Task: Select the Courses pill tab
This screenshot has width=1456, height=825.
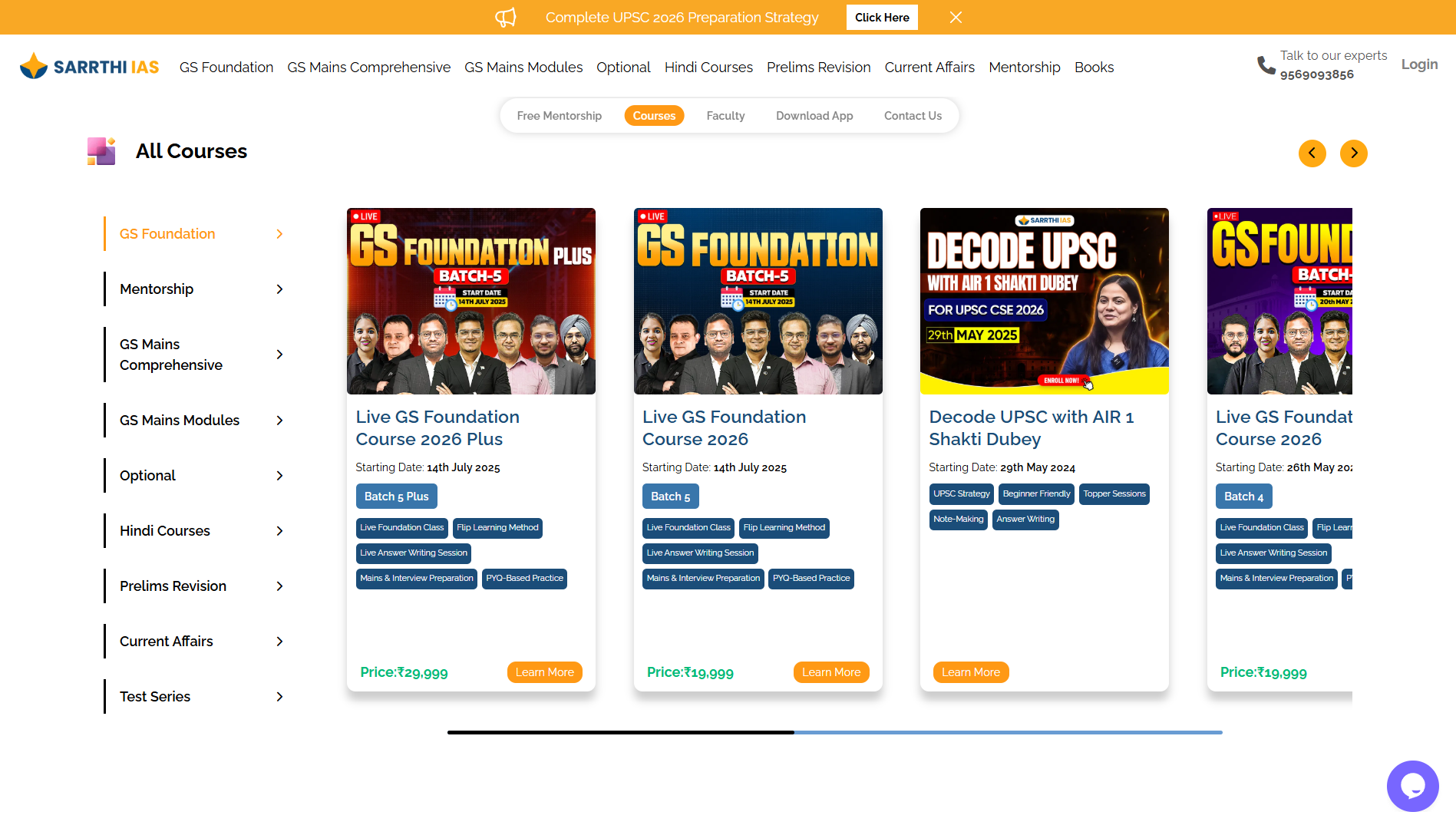Action: [x=654, y=116]
